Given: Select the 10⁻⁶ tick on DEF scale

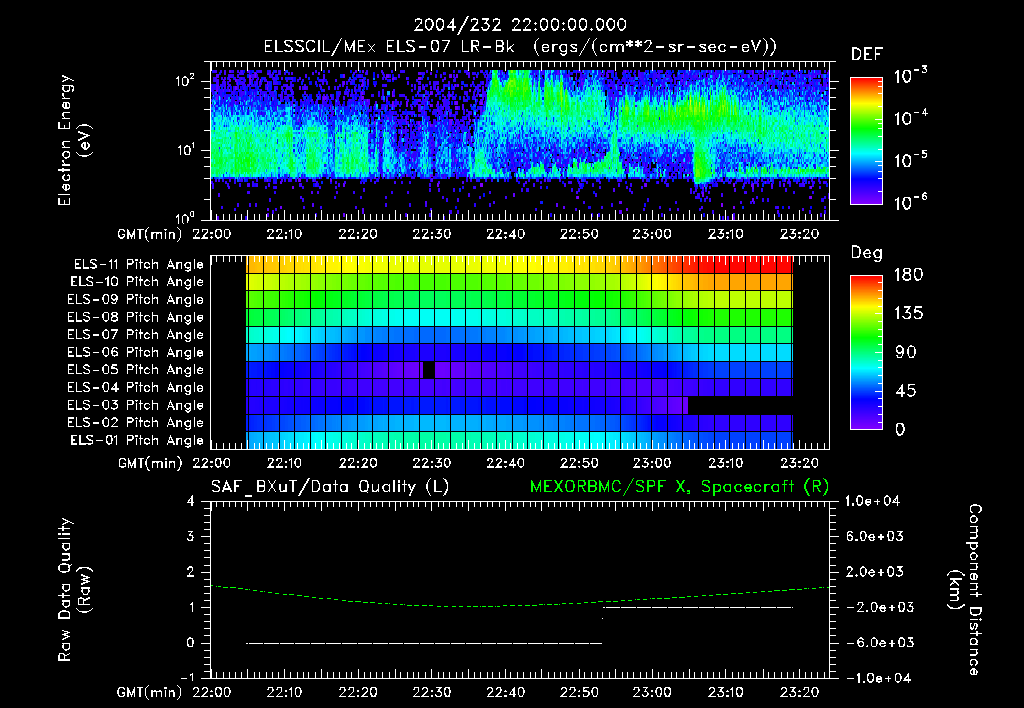Looking at the screenshot, I should point(910,202).
